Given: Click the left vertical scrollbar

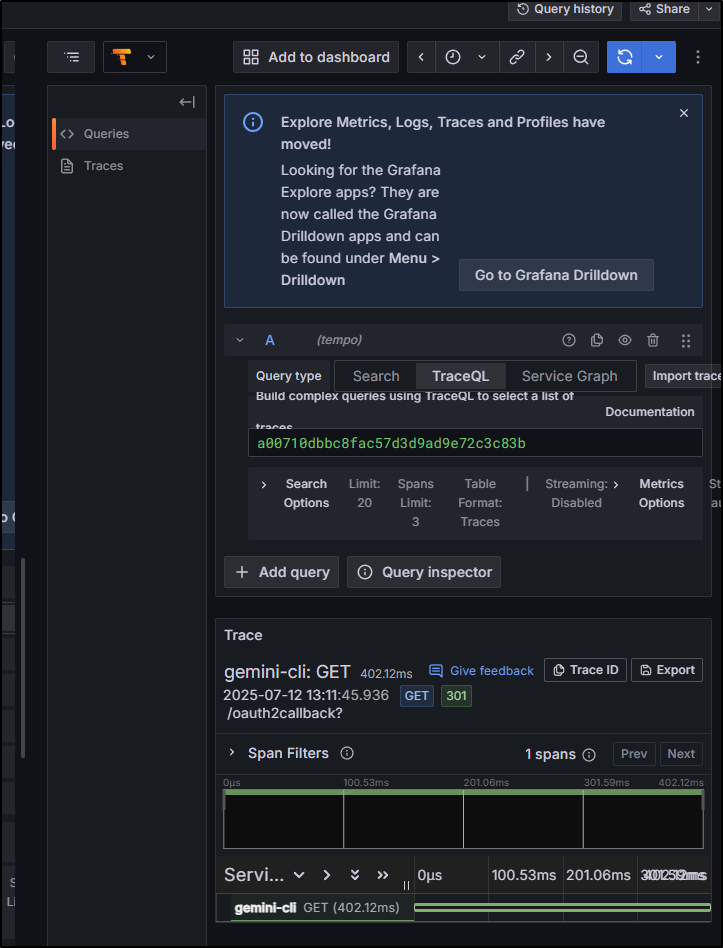Looking at the screenshot, I should (23, 657).
